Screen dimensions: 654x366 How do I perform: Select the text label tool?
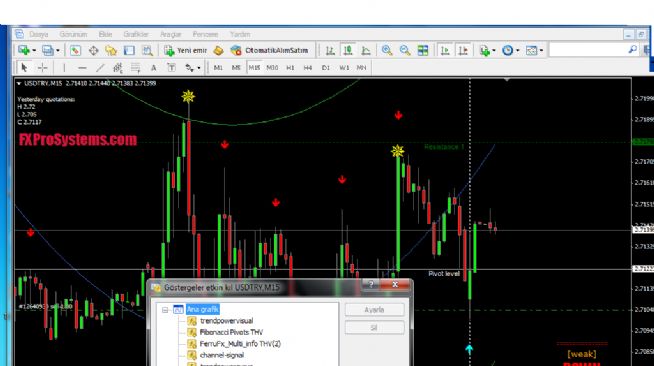(153, 68)
